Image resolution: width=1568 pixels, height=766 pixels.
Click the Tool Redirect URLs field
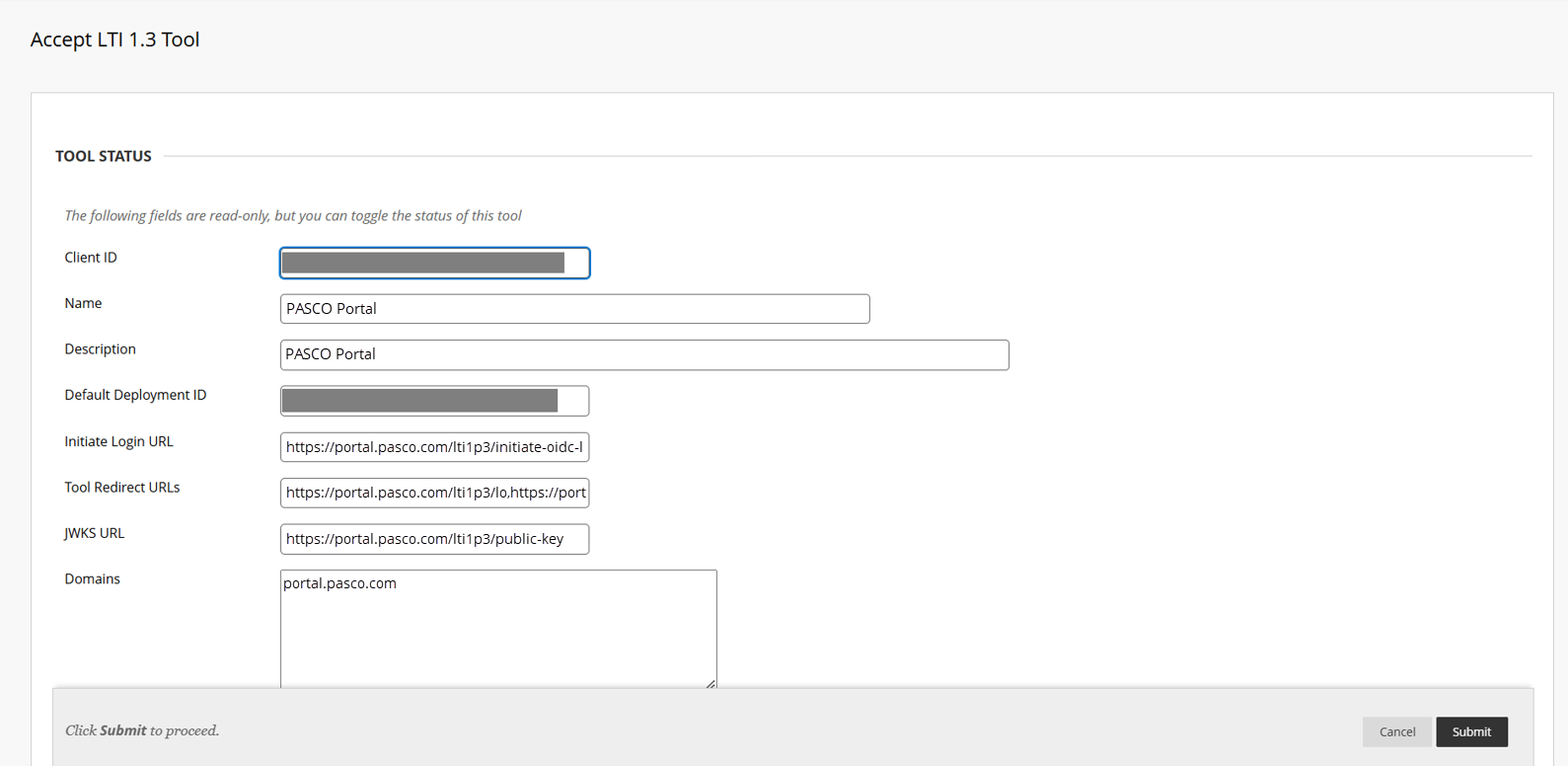pyautogui.click(x=434, y=493)
